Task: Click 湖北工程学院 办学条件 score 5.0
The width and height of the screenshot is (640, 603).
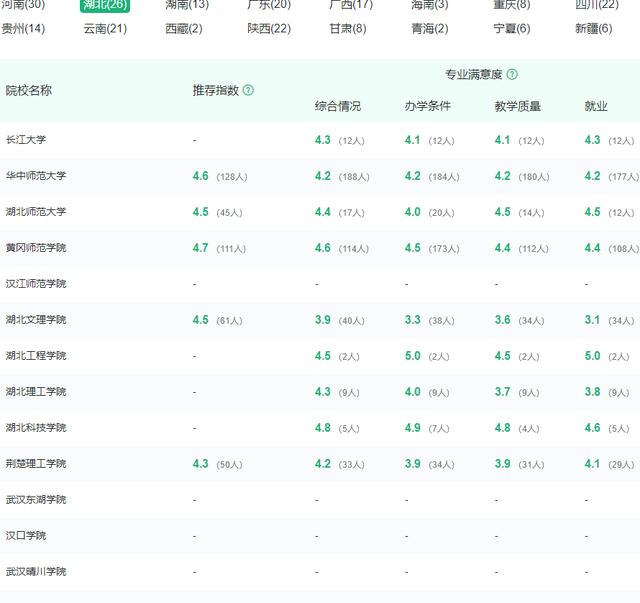Action: (x=413, y=356)
